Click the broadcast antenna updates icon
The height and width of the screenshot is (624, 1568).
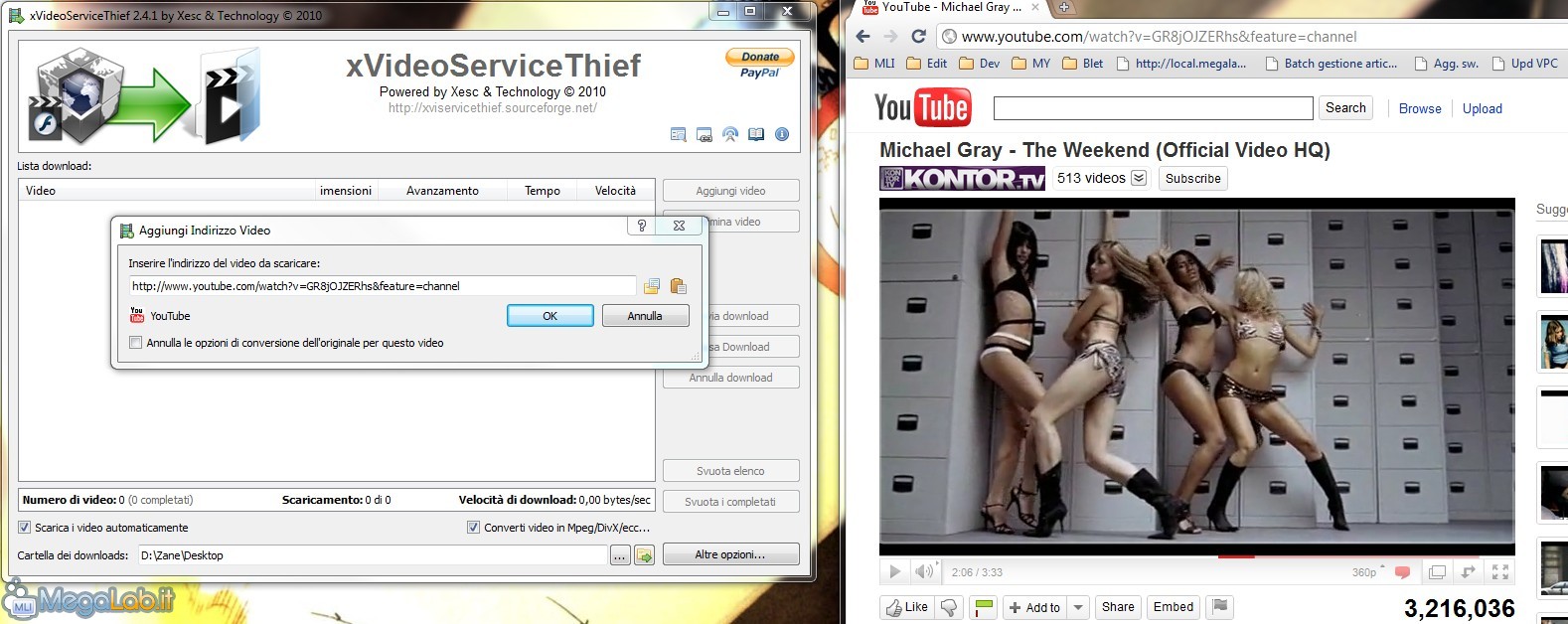(730, 134)
